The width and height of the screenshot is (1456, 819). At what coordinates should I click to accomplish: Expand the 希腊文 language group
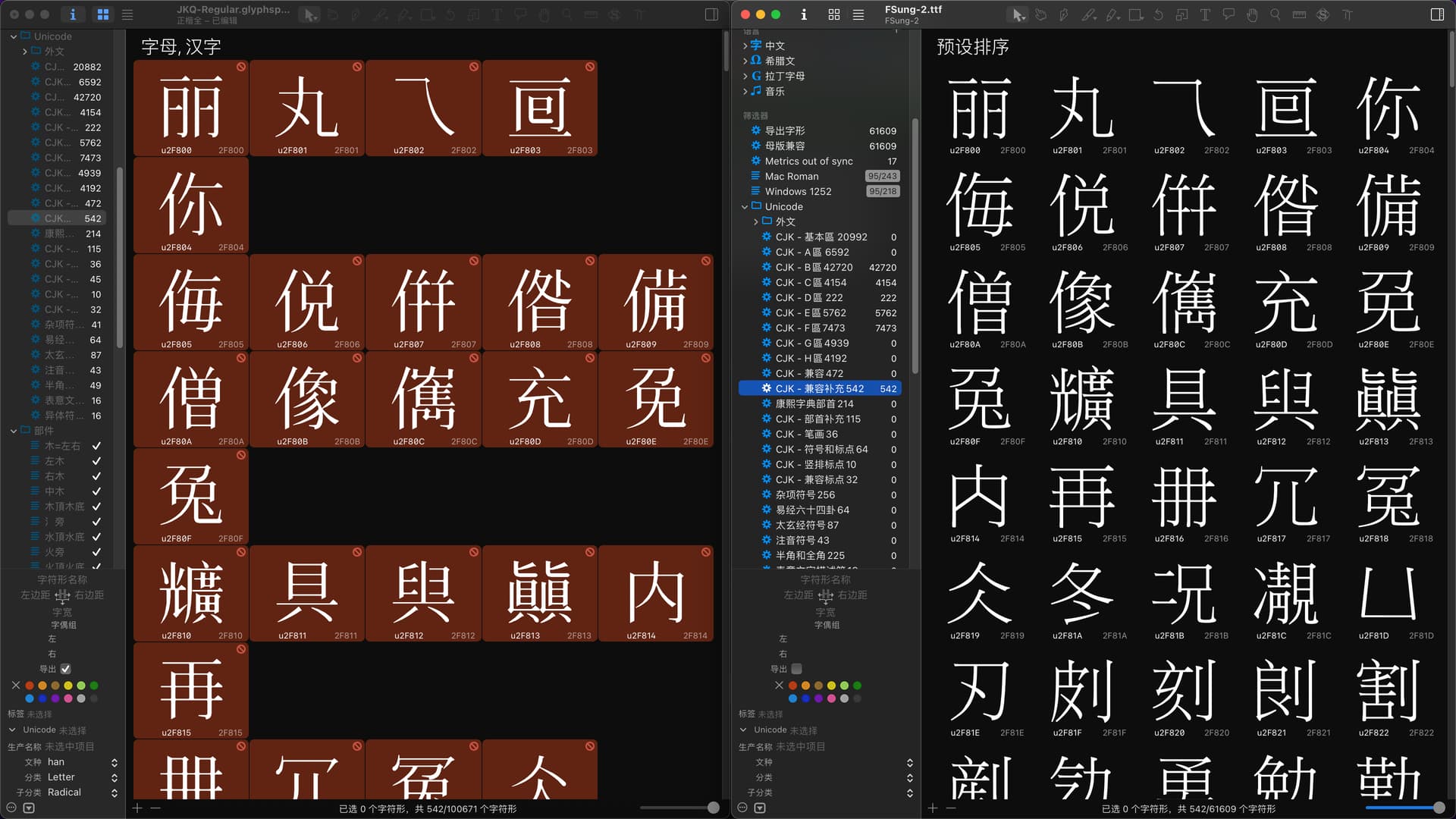click(745, 61)
